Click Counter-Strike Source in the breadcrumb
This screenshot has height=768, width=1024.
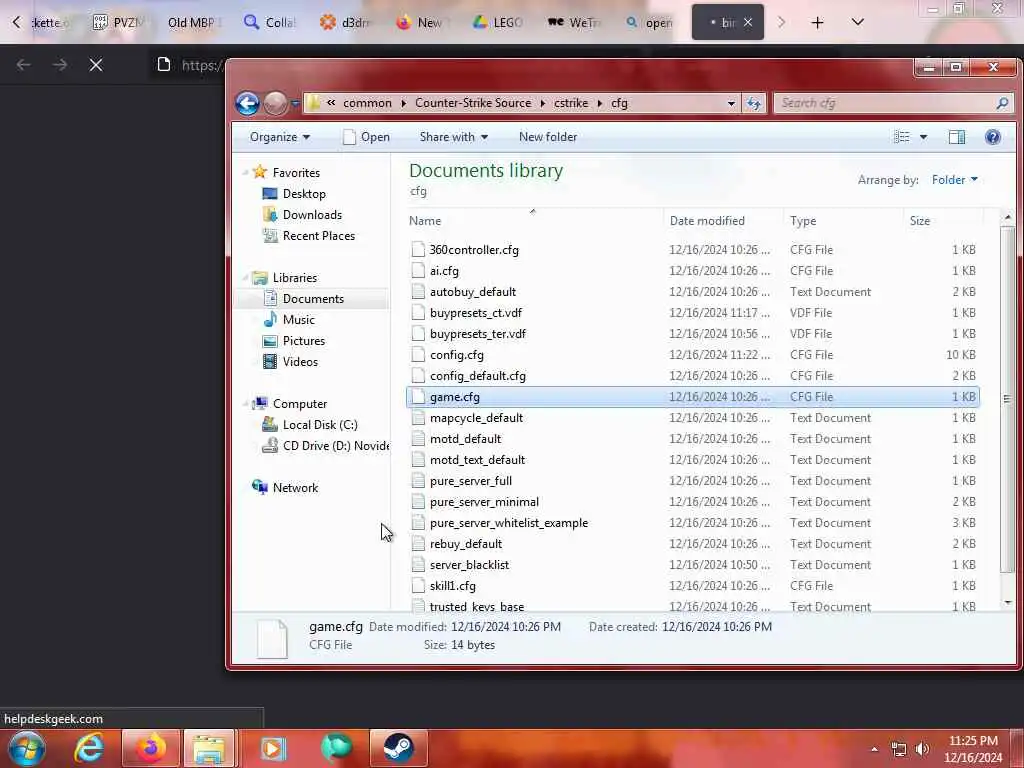(473, 103)
